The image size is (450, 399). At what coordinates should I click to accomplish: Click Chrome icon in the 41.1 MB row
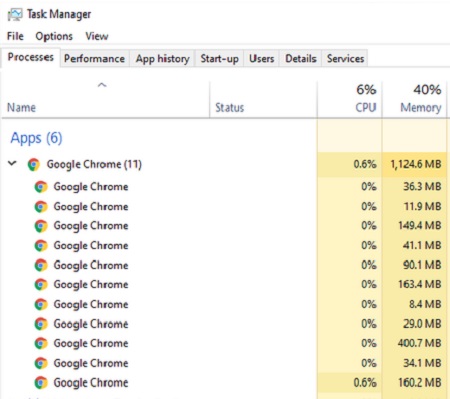pyautogui.click(x=41, y=246)
